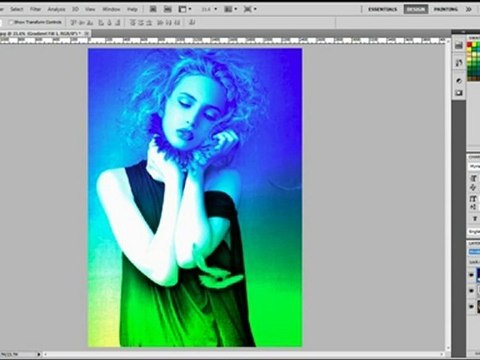Click the horizontal scrollbar's right arrow
Image resolution: width=480 pixels, height=360 pixels.
click(x=442, y=354)
